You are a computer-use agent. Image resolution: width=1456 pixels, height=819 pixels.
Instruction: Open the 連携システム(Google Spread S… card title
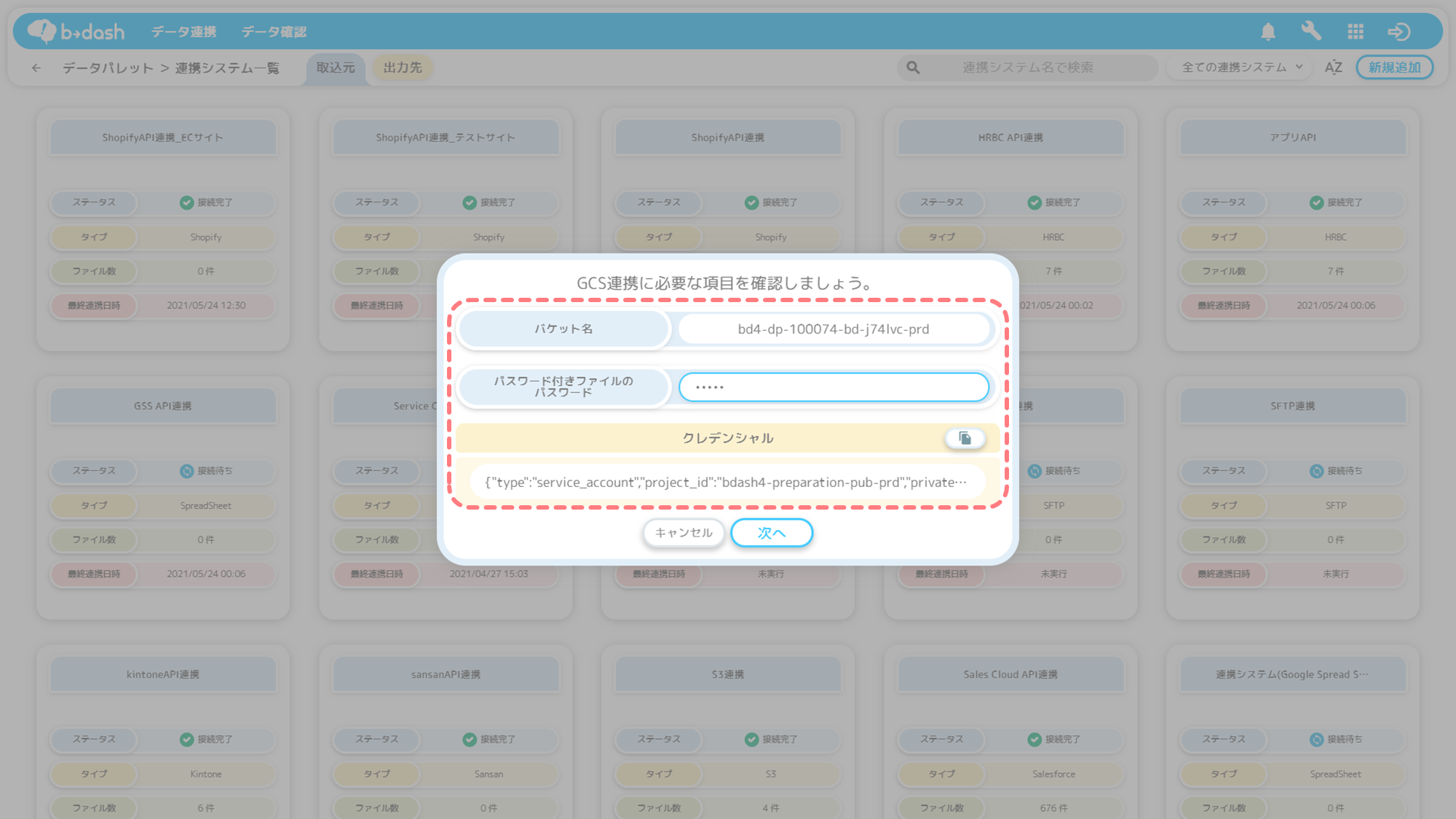pos(1293,675)
